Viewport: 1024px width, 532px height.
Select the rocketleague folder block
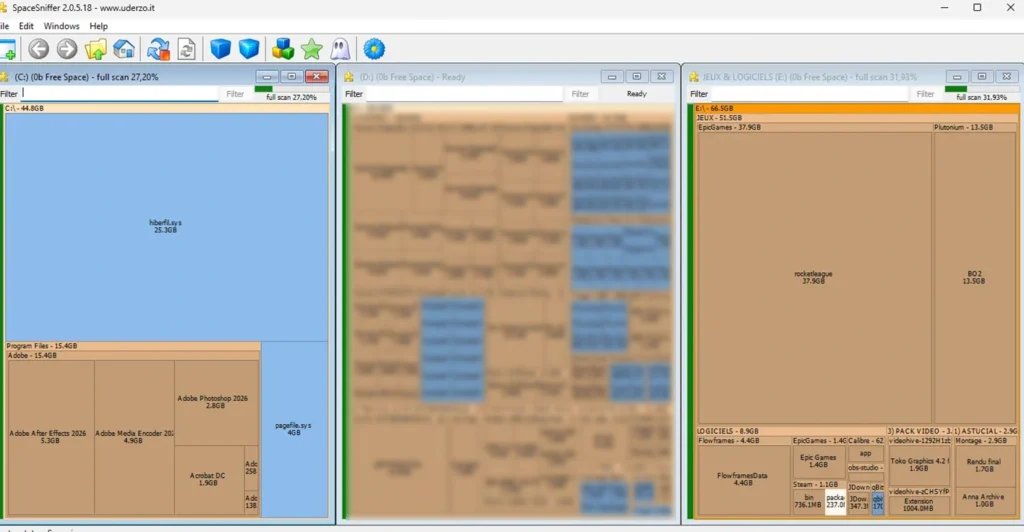coord(813,277)
